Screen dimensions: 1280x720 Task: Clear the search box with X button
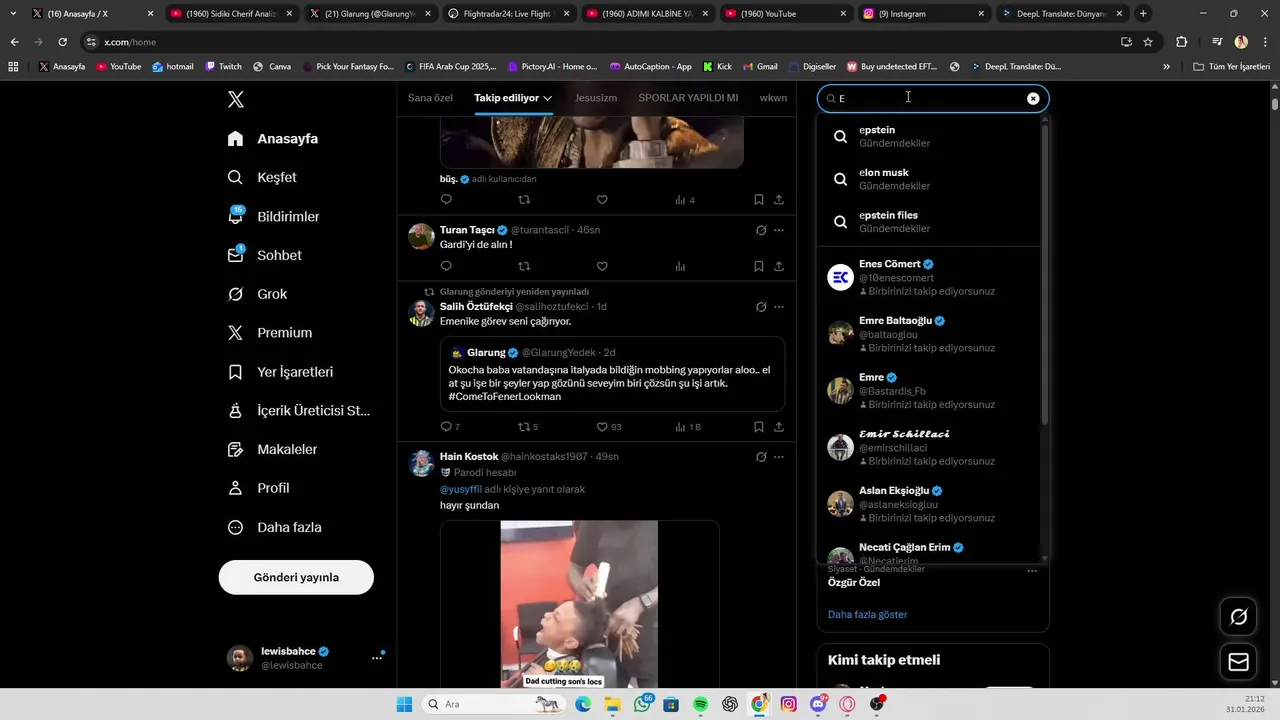1033,98
